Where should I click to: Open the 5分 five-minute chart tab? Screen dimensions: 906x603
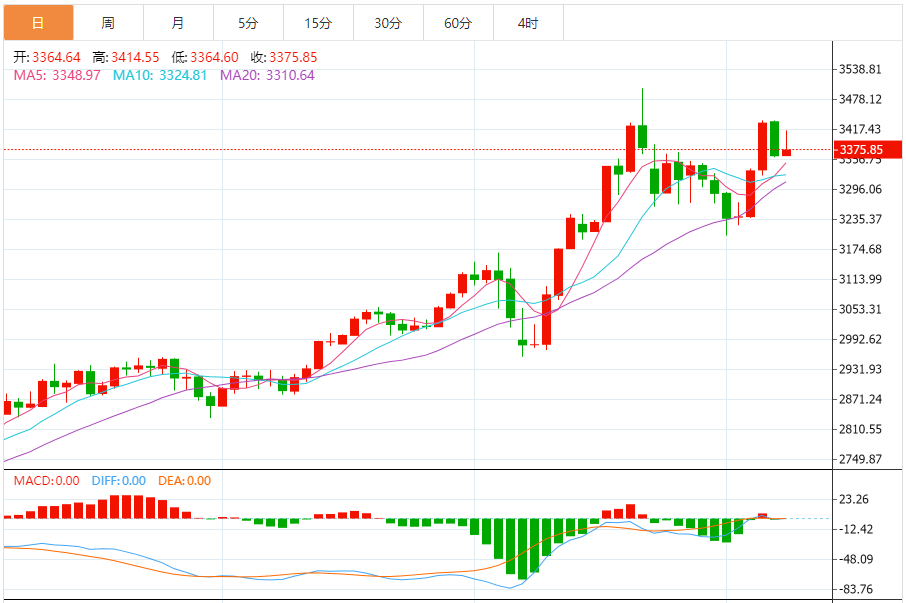coord(248,23)
